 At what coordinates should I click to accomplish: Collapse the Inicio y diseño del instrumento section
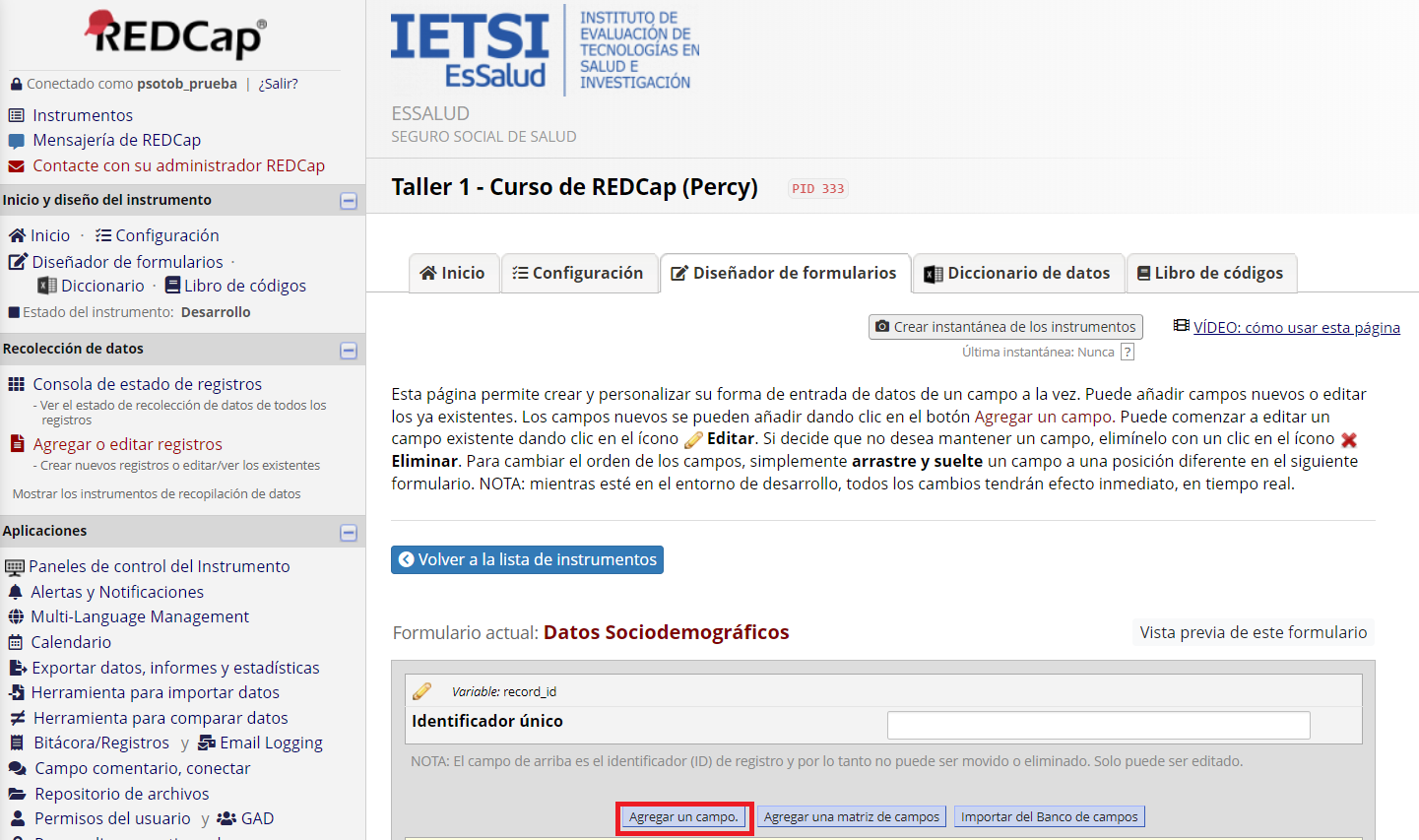[349, 201]
